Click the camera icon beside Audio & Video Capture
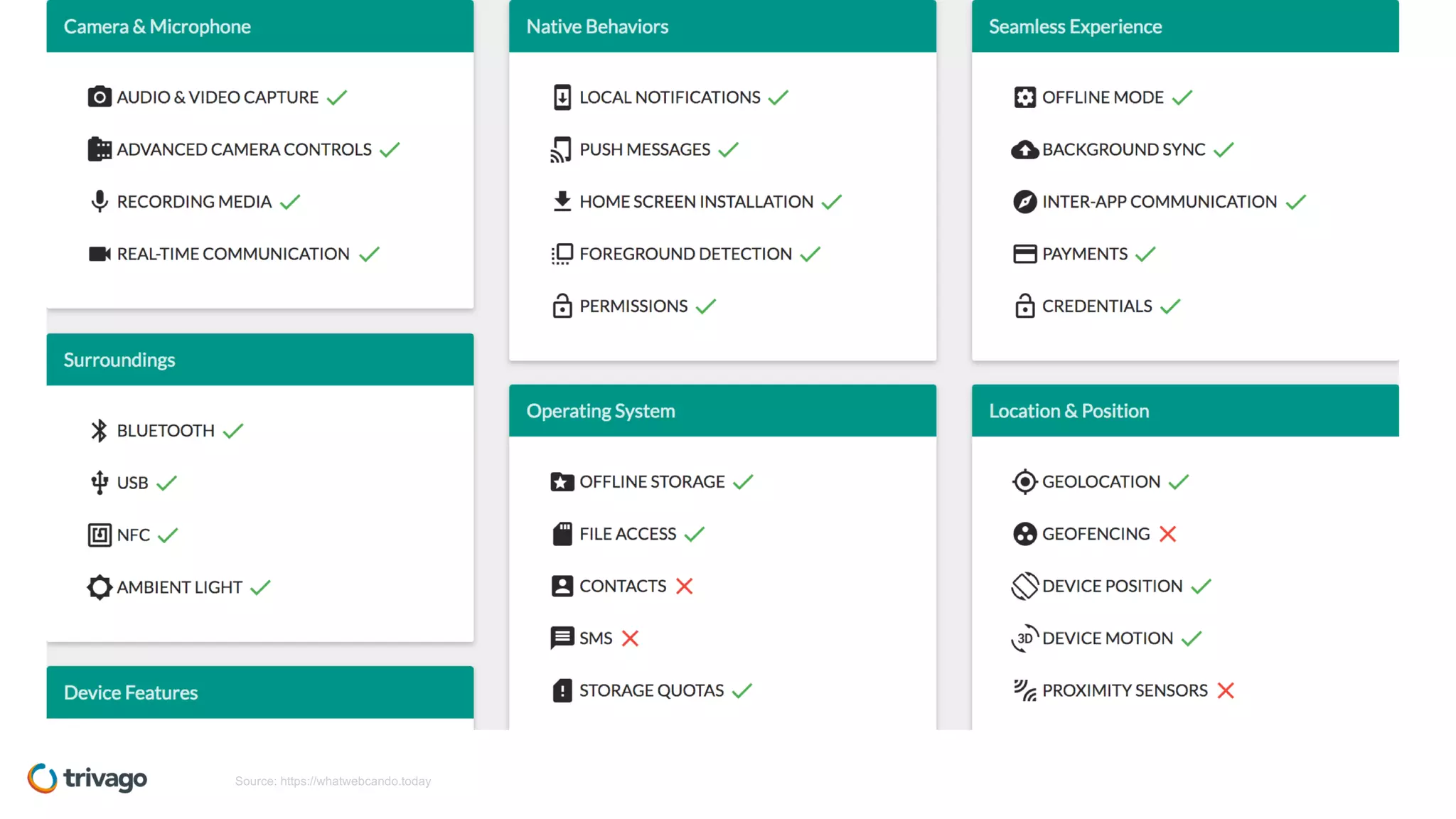 (x=100, y=97)
